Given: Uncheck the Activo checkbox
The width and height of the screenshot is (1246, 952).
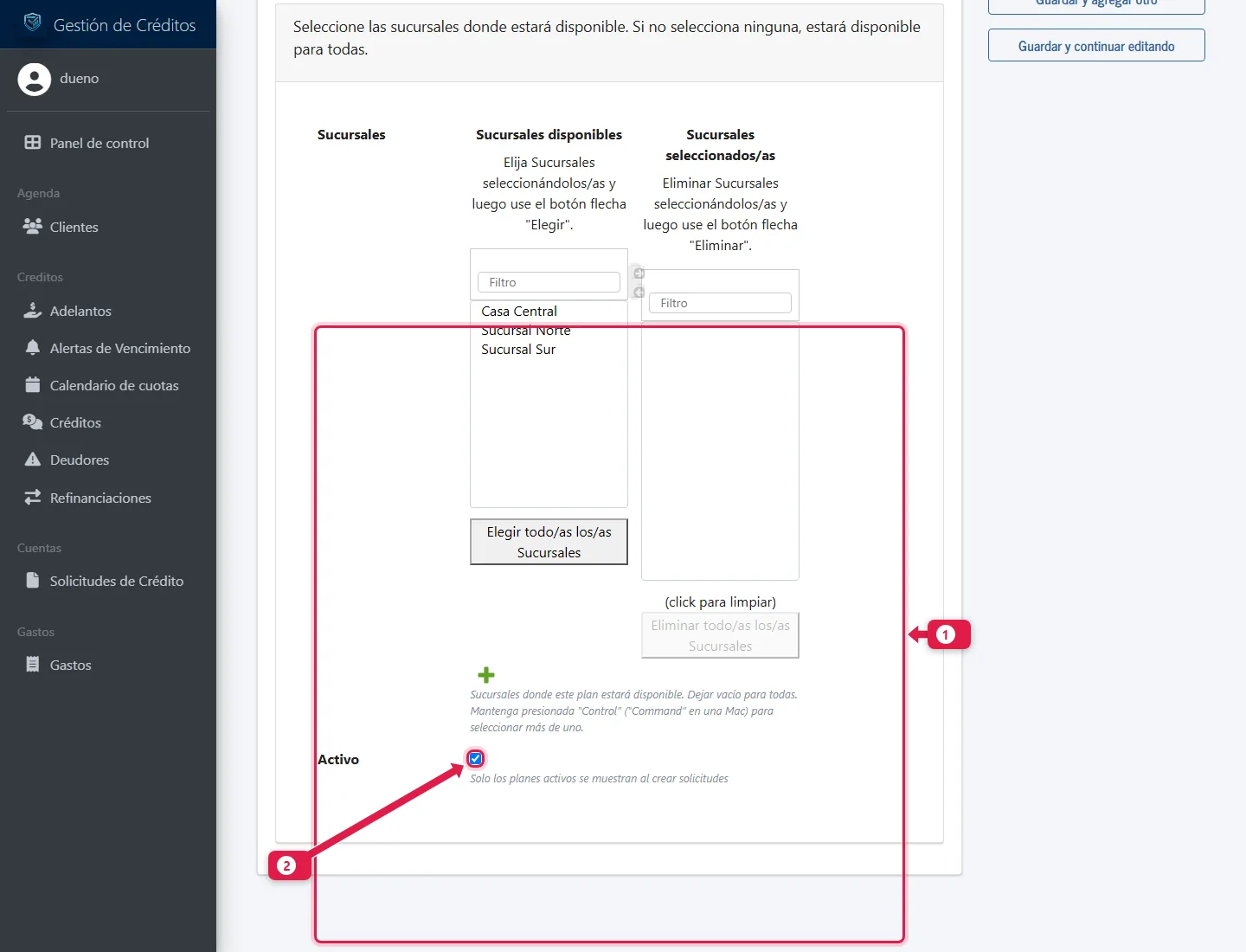Looking at the screenshot, I should 476,759.
